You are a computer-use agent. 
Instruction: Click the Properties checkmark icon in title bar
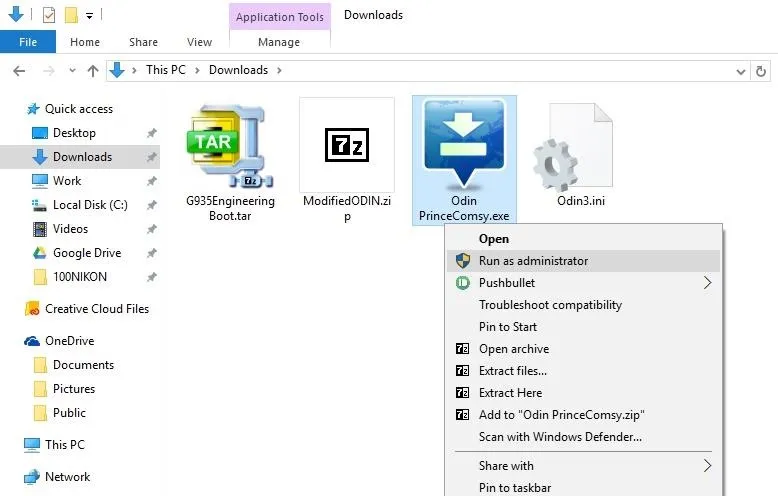[x=49, y=15]
